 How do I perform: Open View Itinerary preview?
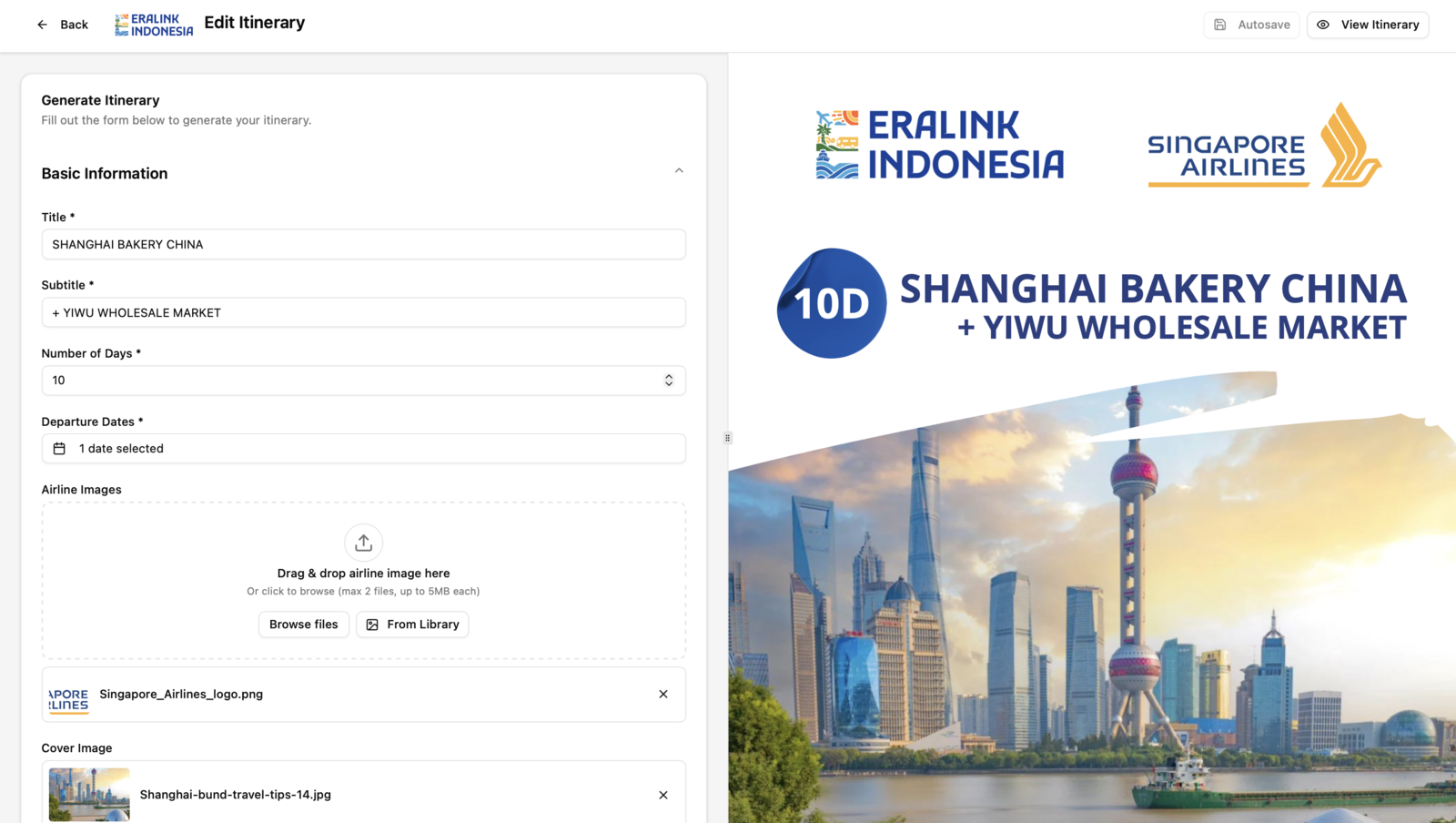pyautogui.click(x=1368, y=25)
